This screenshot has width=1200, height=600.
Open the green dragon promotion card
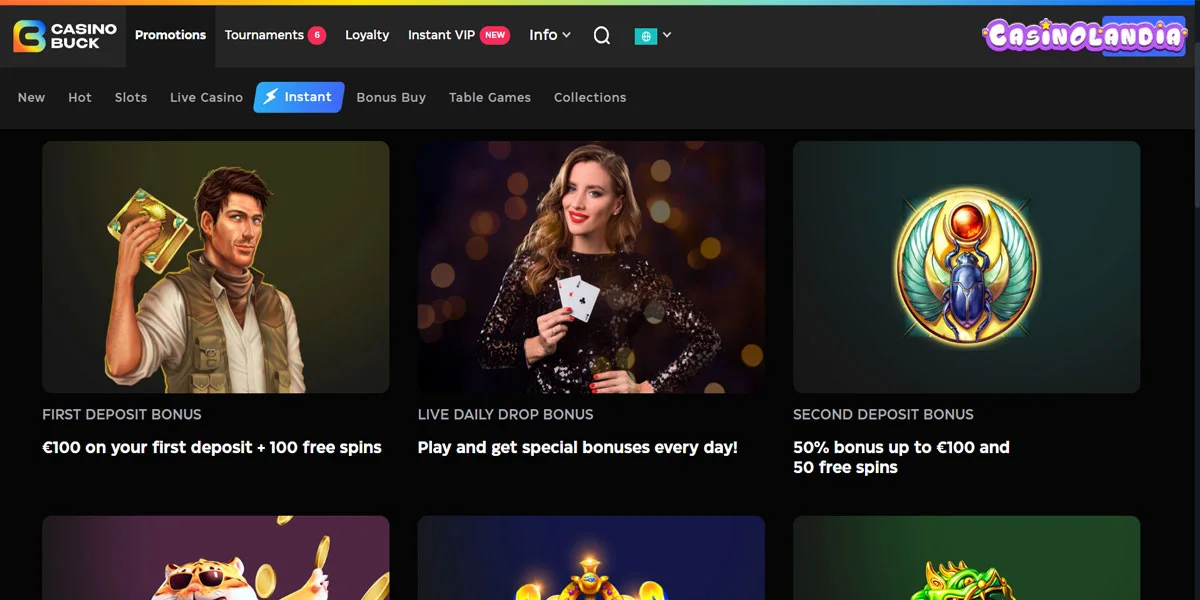tap(967, 558)
